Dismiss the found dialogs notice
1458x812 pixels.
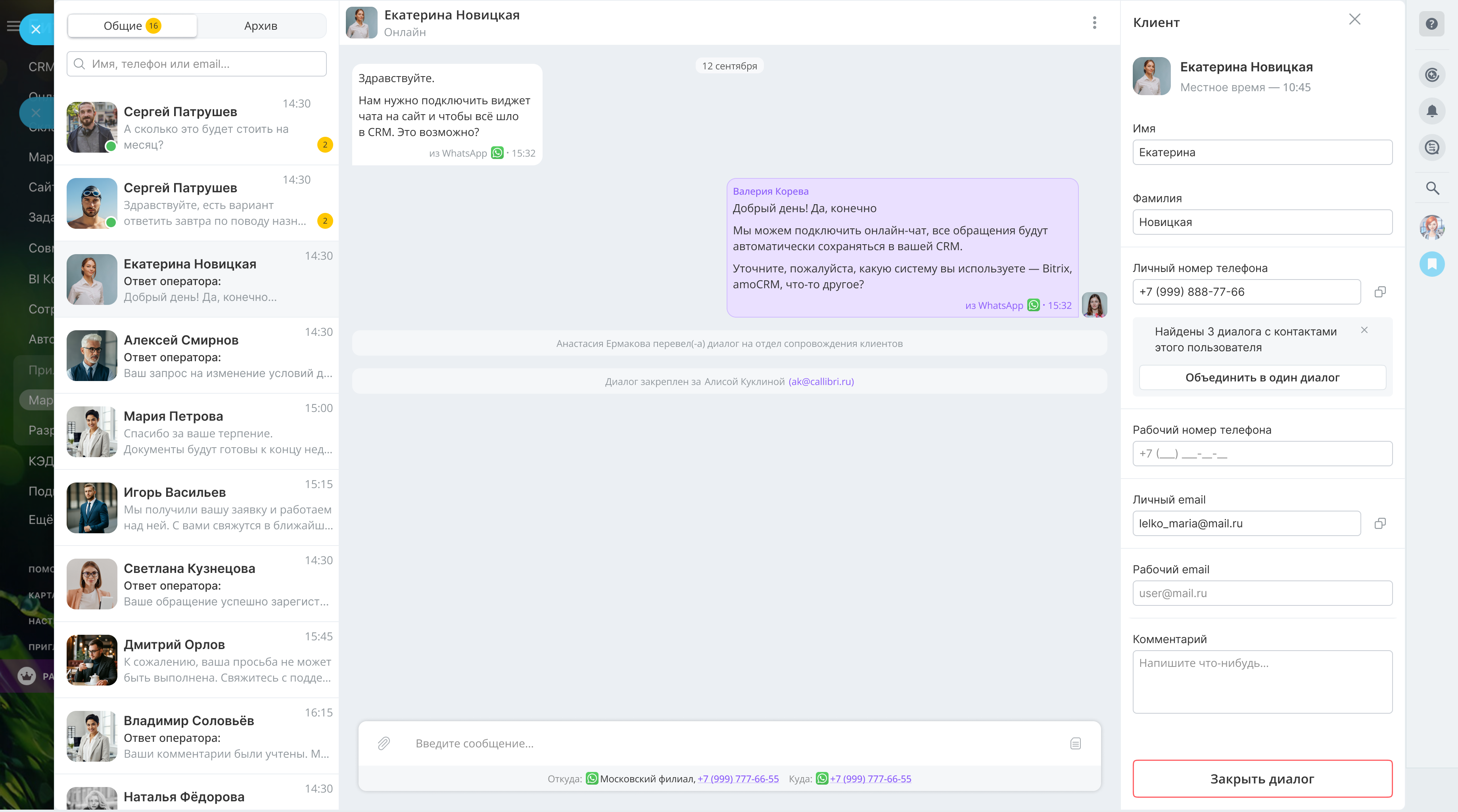1364,330
